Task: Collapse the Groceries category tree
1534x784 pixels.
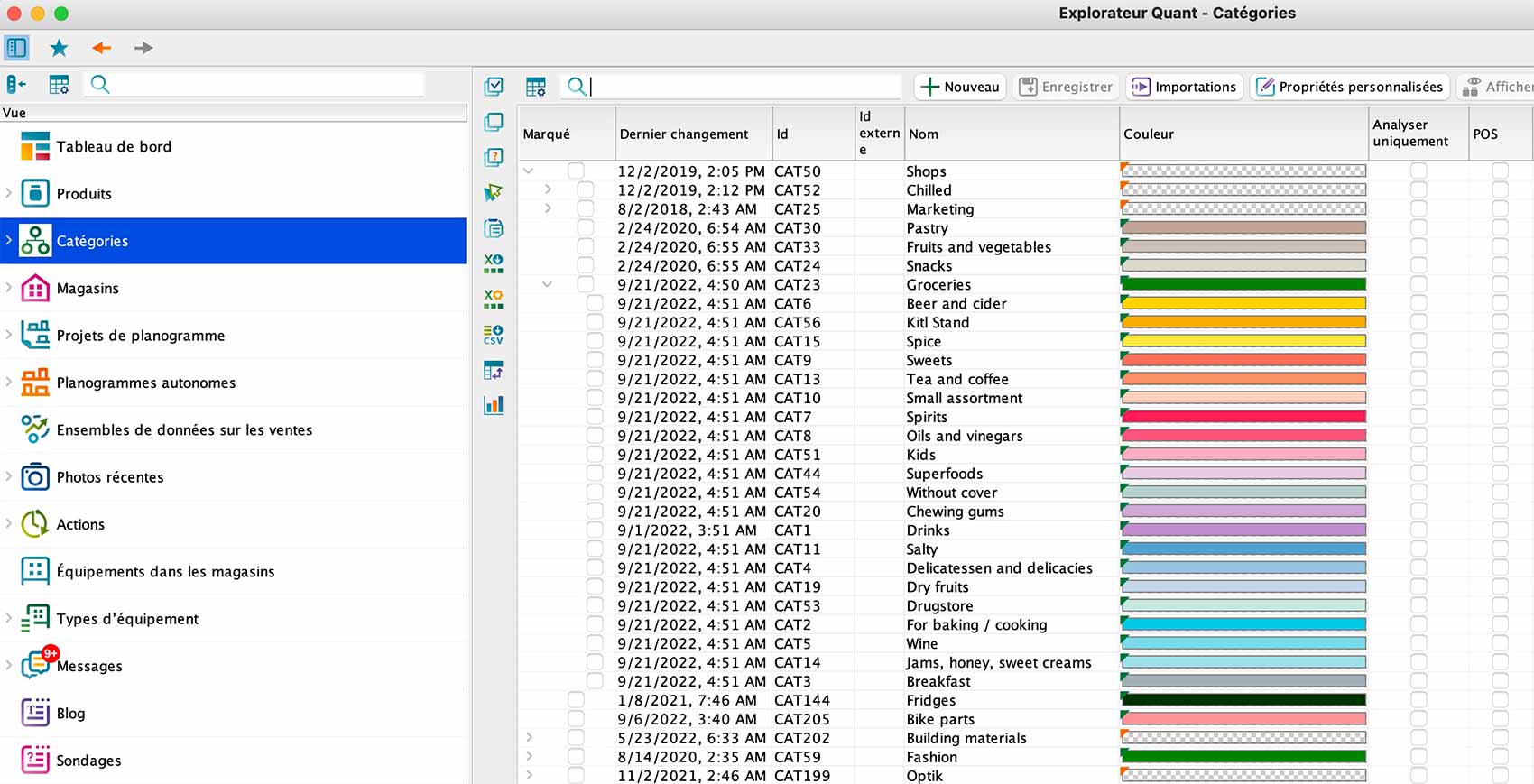Action: click(547, 285)
